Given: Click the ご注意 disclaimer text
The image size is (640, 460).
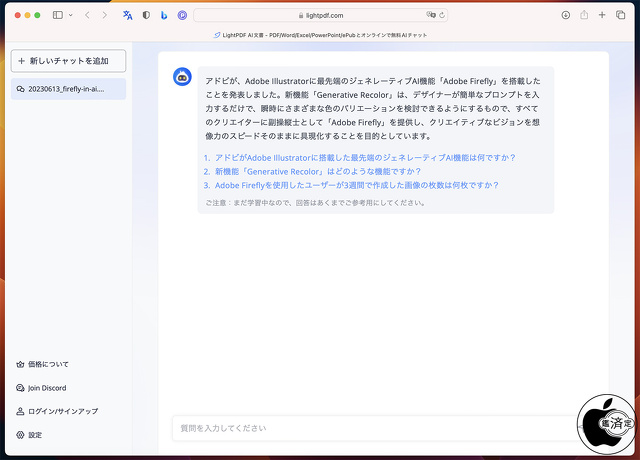Looking at the screenshot, I should tap(316, 203).
